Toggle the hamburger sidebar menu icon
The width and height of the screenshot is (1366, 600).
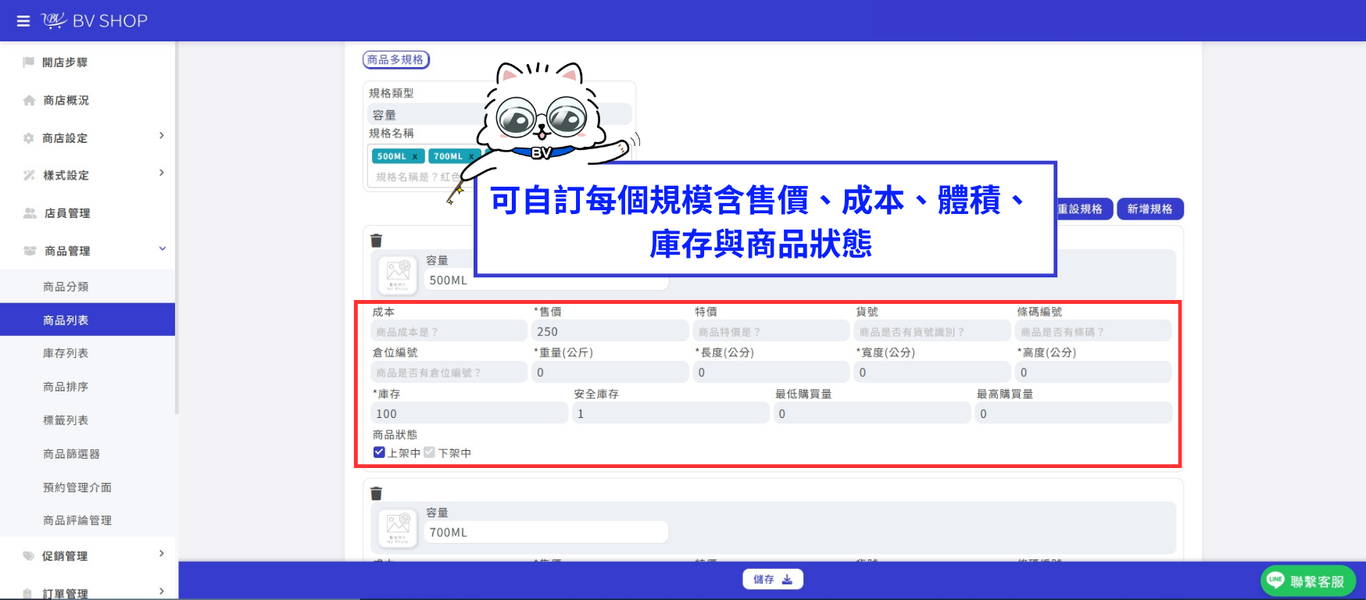[23, 21]
